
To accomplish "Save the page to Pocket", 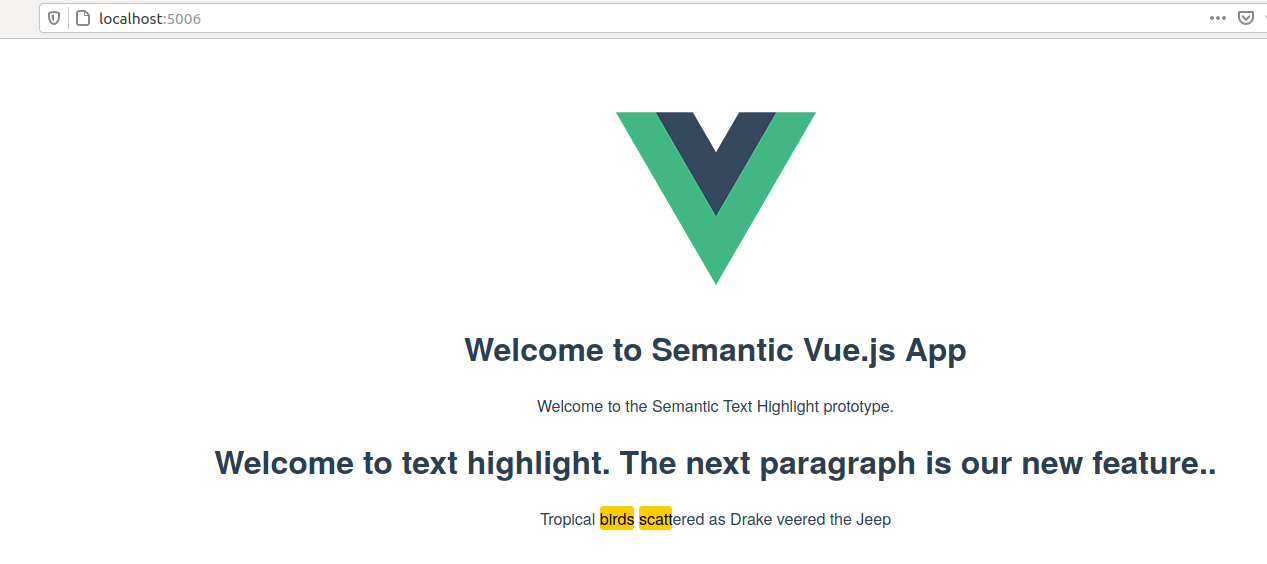I will (1246, 18).
